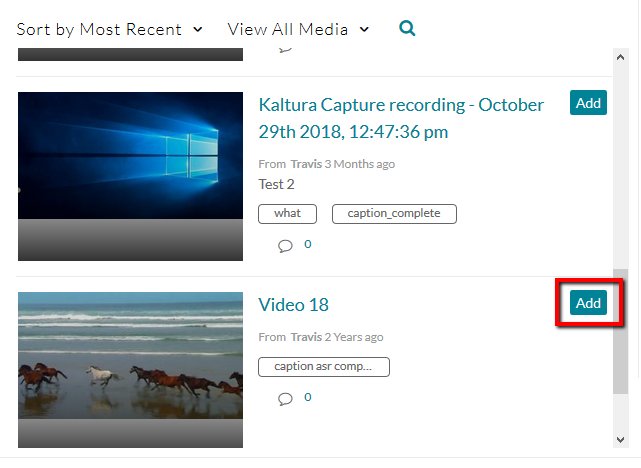Viewport: 641px width, 468px height.
Task: Click comment icon under Kaltura Capture recording
Action: tap(285, 246)
